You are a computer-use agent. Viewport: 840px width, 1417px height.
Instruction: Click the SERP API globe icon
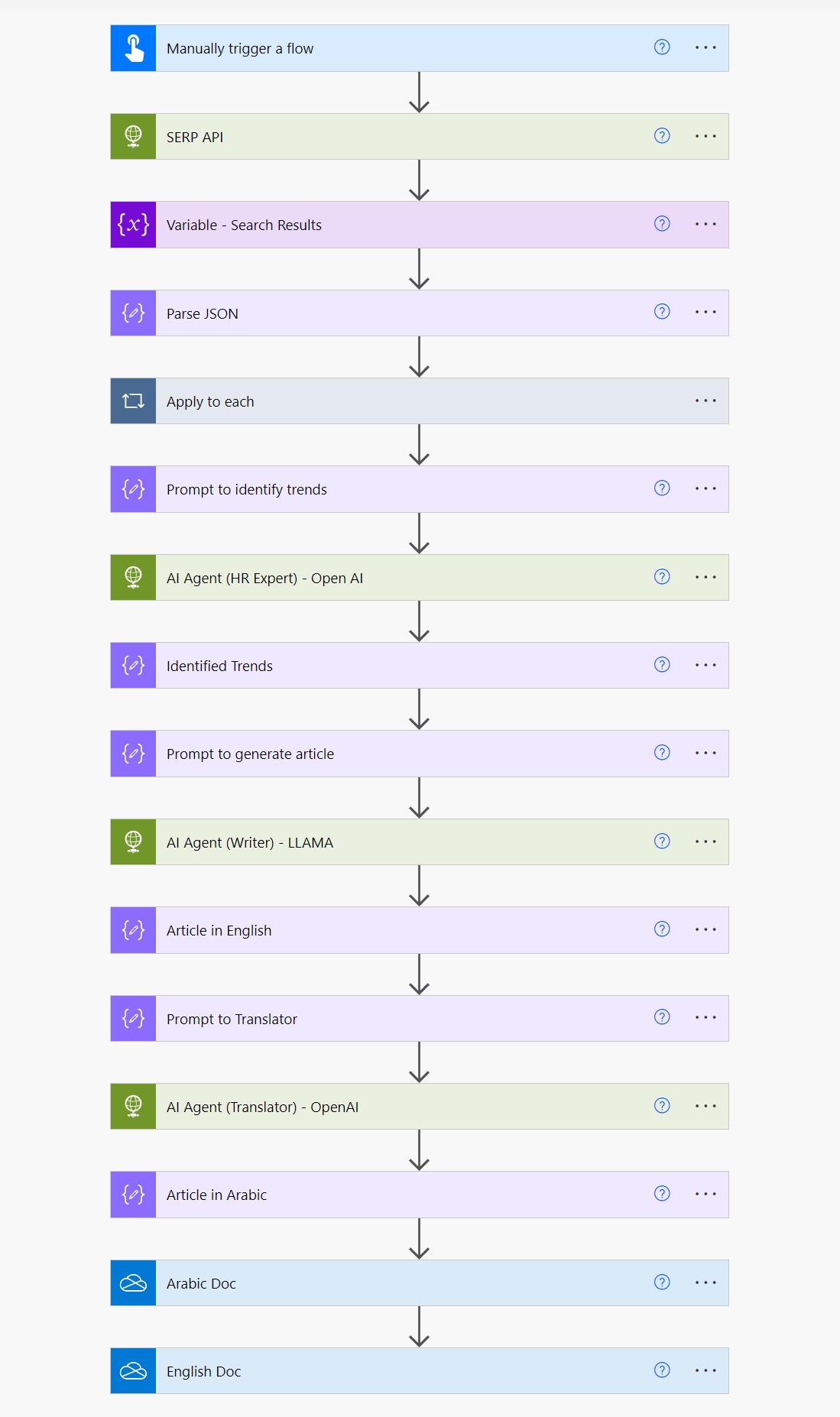pos(134,137)
